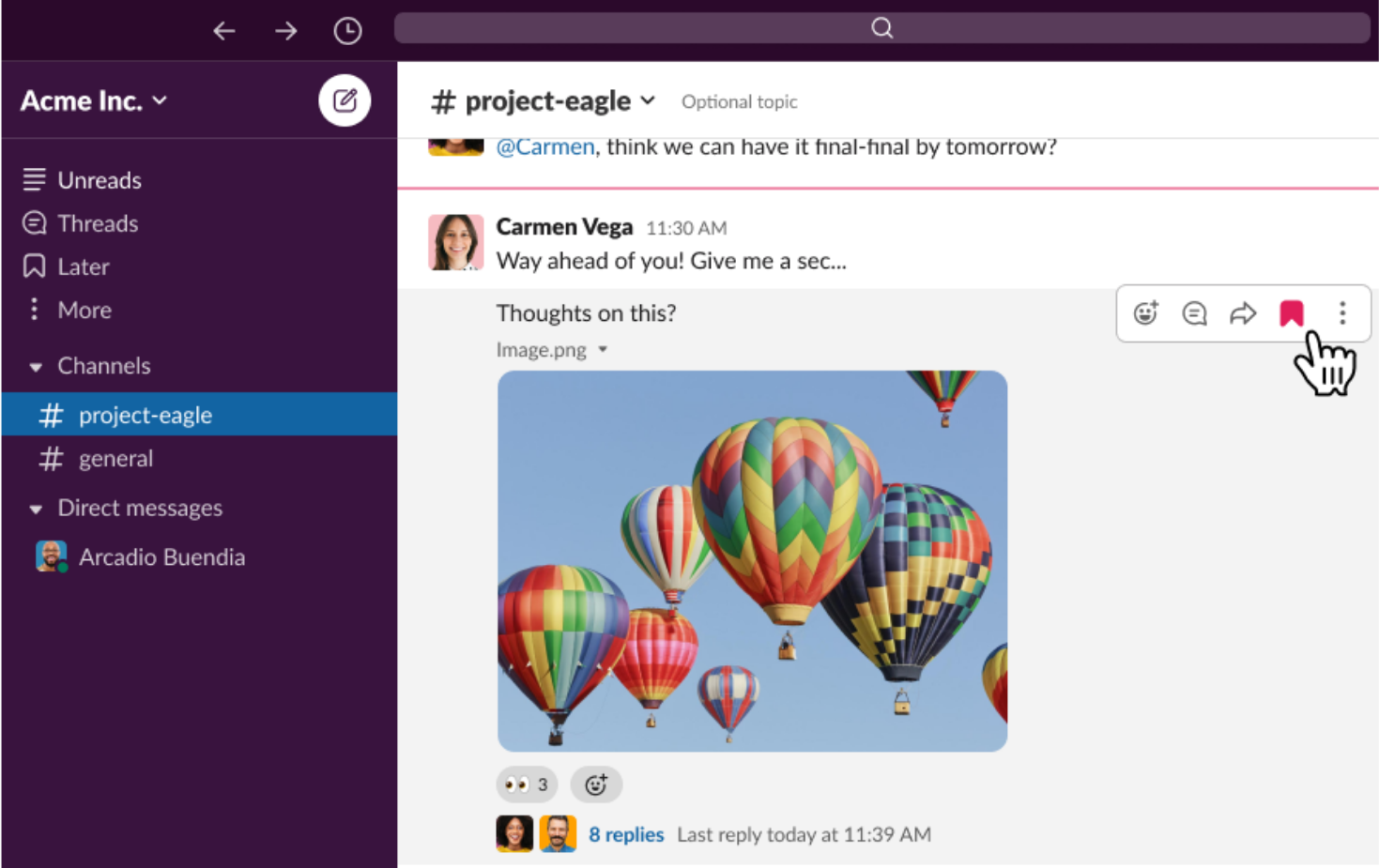Open the Acme Inc. workspace menu

[94, 100]
